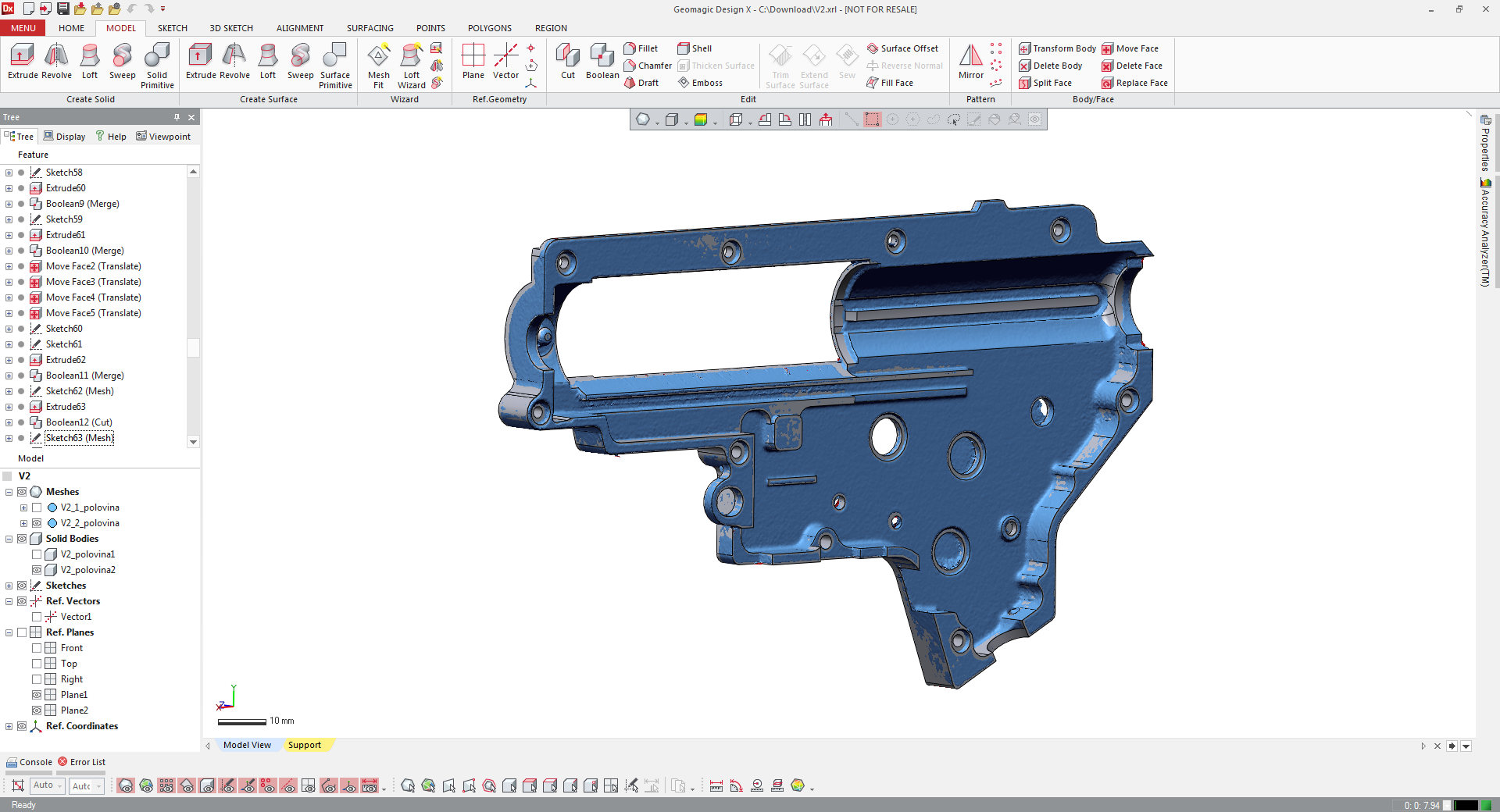Viewport: 1500px width, 812px height.
Task: Expand the Sketches tree node
Action: point(9,586)
